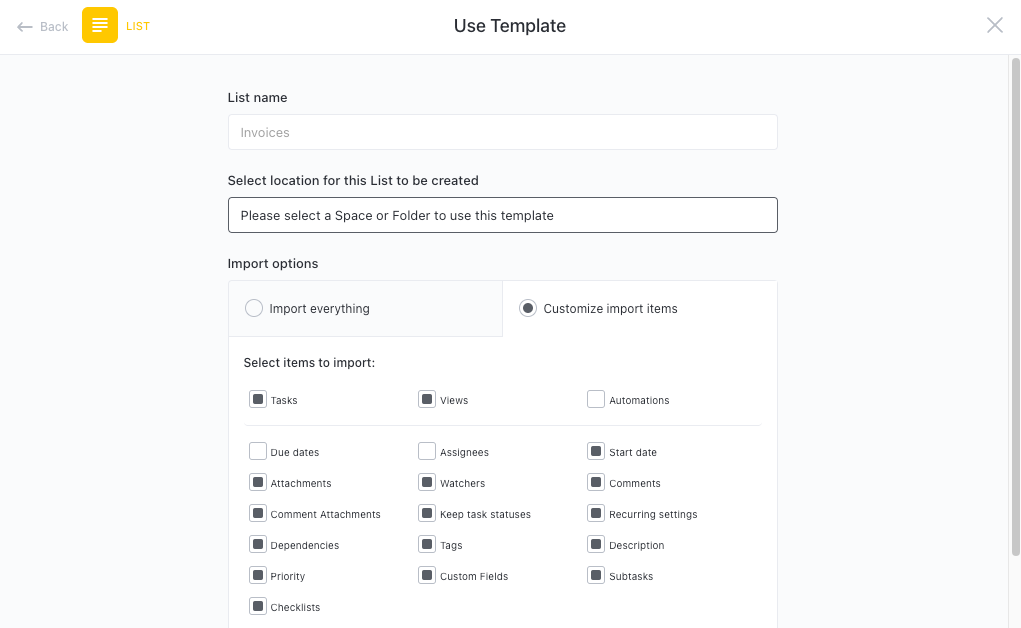
Task: Enable the Assignees checkbox
Action: (427, 451)
